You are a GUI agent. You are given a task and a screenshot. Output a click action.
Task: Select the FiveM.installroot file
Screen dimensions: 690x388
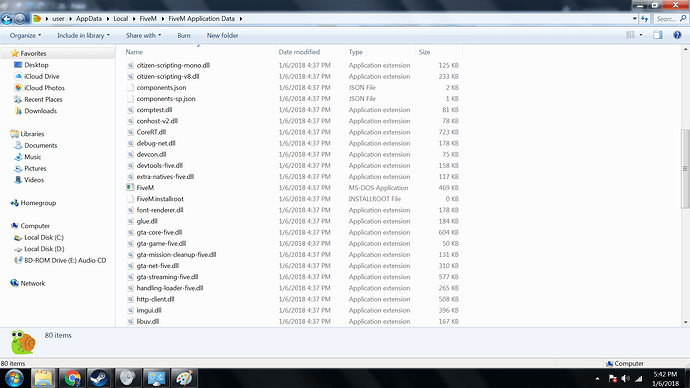(160, 199)
